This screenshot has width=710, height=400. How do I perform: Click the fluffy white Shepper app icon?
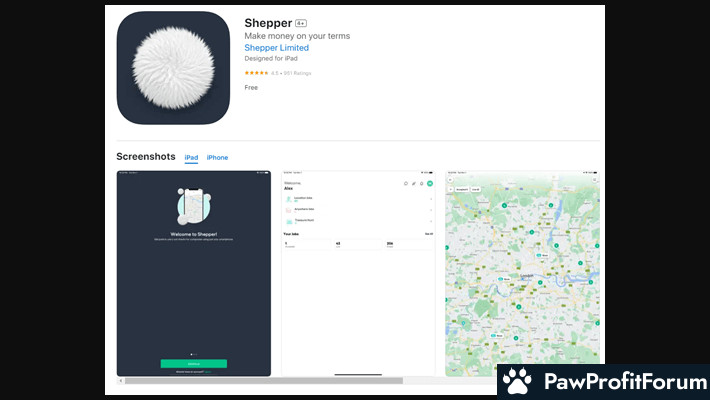pos(173,68)
